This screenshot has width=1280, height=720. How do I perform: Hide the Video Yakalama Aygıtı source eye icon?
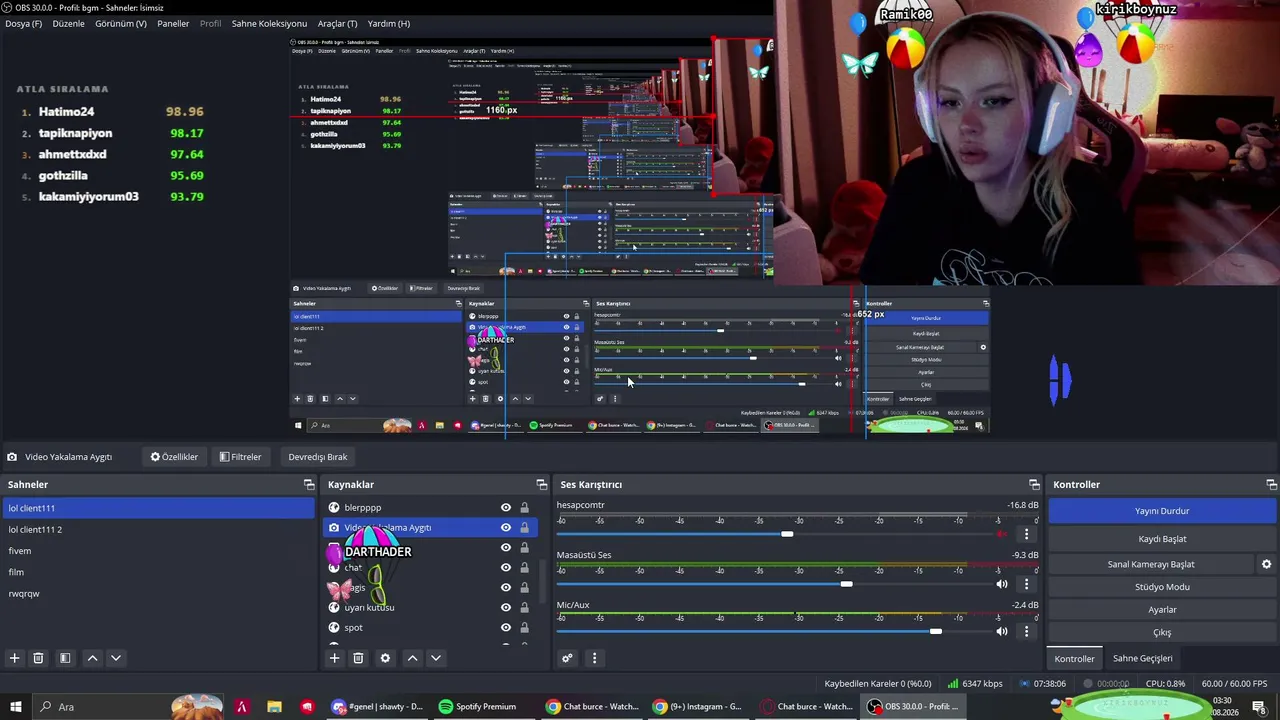[506, 528]
